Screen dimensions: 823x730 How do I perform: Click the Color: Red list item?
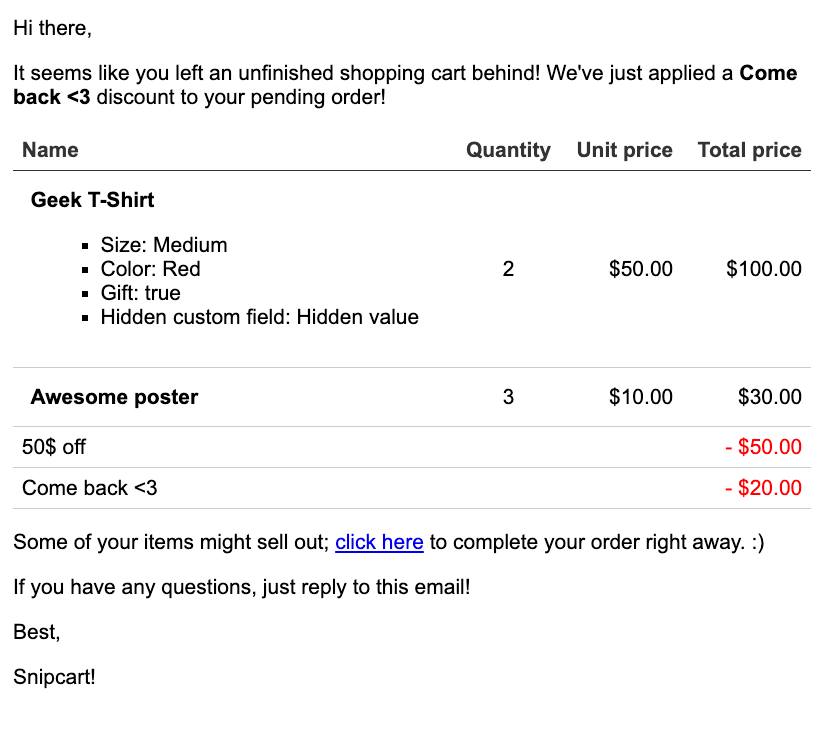pos(151,269)
